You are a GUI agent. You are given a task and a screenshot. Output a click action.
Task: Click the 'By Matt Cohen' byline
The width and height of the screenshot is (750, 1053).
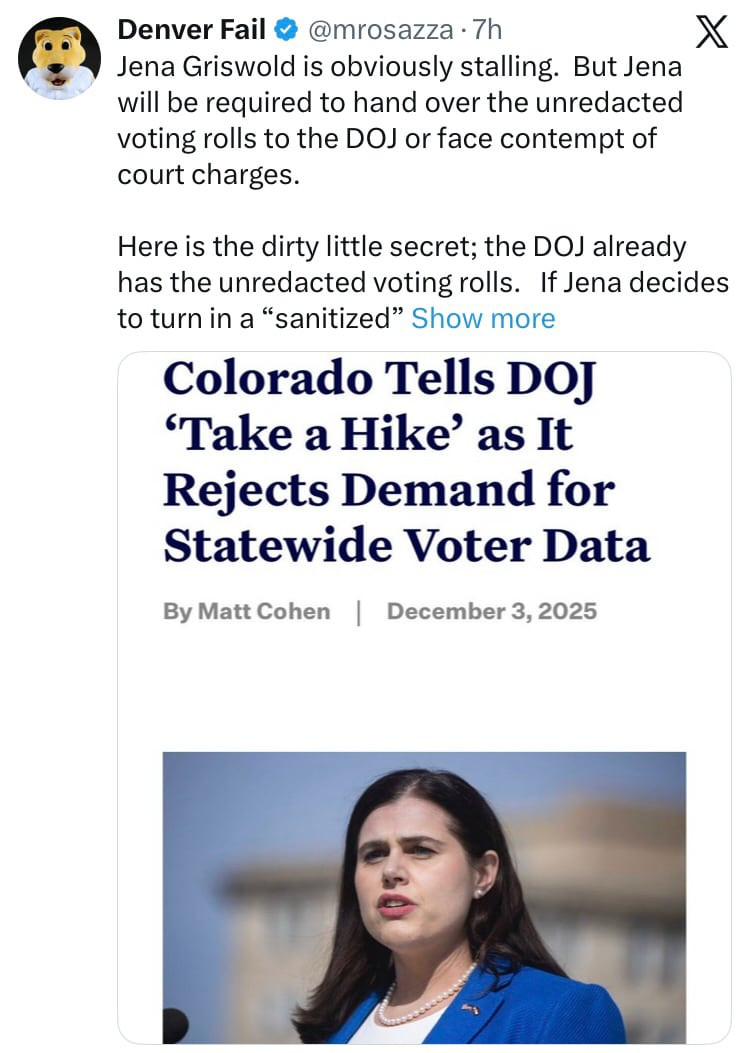tap(246, 611)
